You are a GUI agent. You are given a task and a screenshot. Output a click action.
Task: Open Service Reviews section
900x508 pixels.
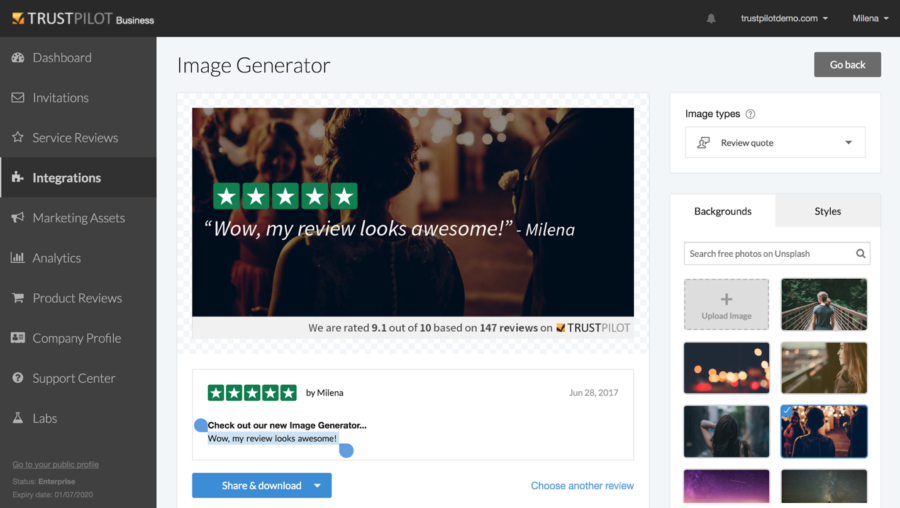point(78,137)
